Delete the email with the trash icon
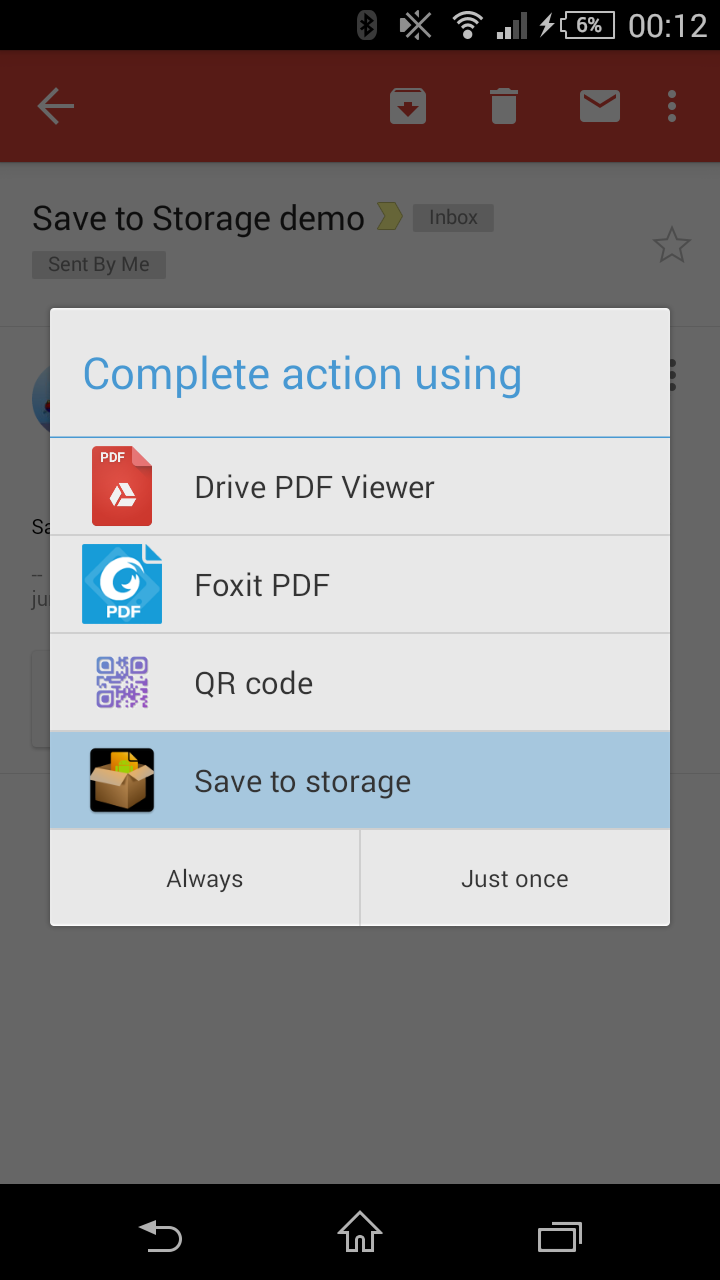This screenshot has width=720, height=1280. tap(503, 105)
